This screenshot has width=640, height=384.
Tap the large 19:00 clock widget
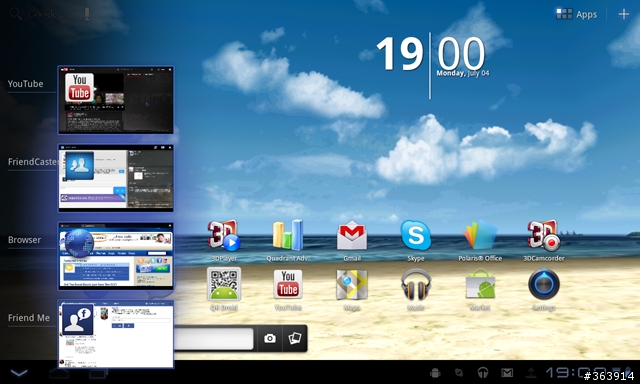coord(431,53)
